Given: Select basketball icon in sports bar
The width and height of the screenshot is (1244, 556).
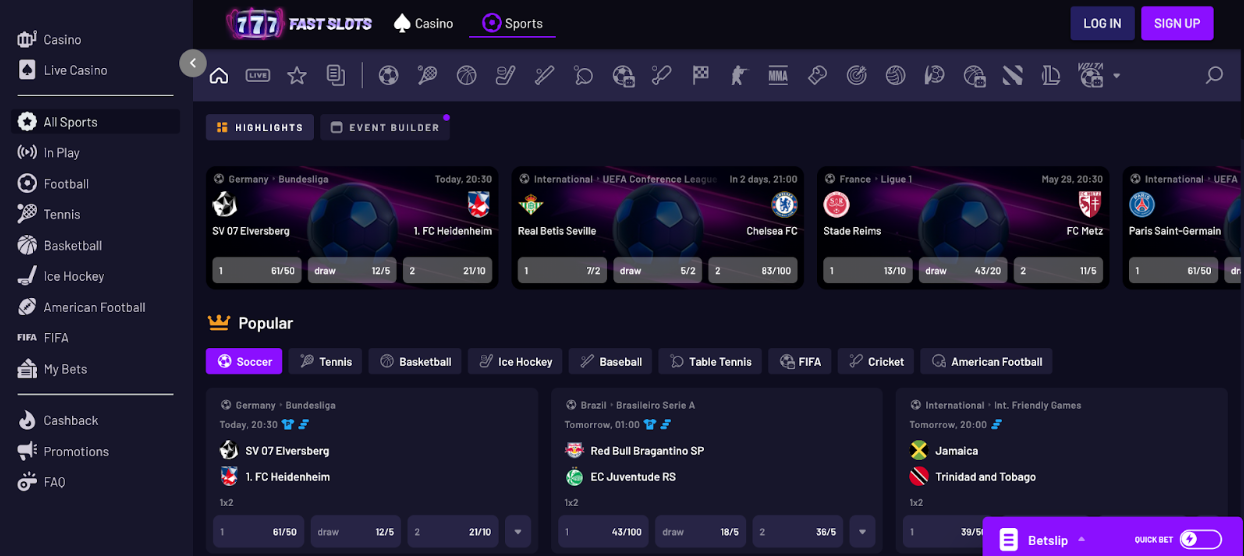Looking at the screenshot, I should [x=466, y=75].
